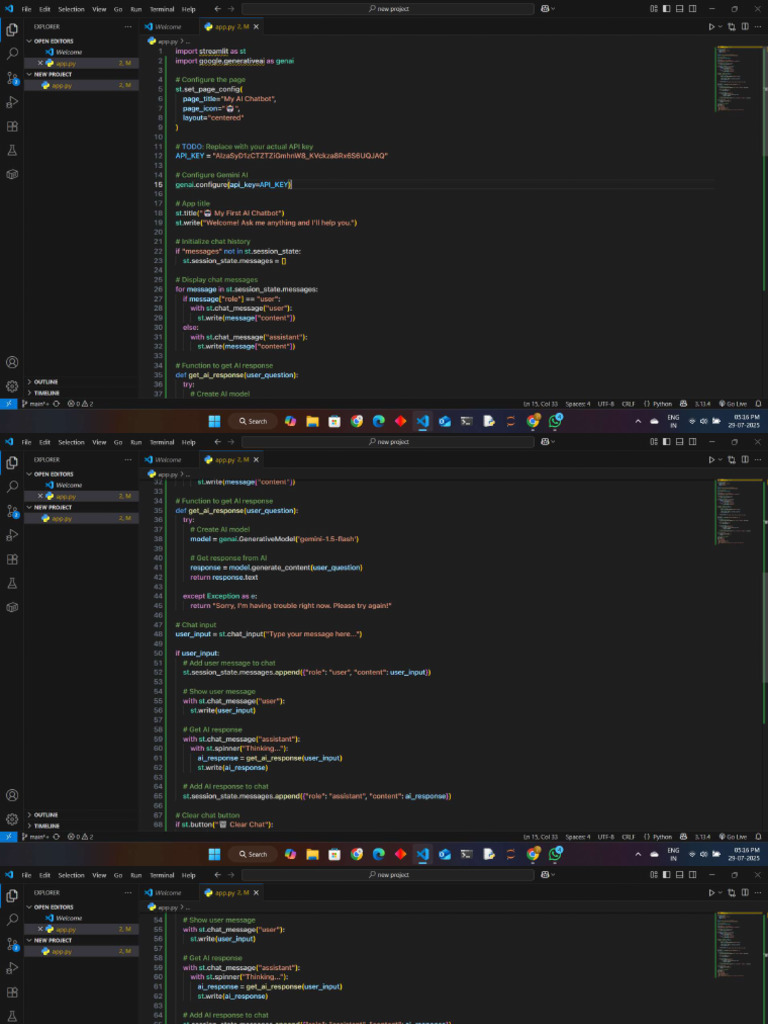Toggle Panel layout in window starting at line 32
Viewport: 768px width, 1024px height.
[680, 441]
